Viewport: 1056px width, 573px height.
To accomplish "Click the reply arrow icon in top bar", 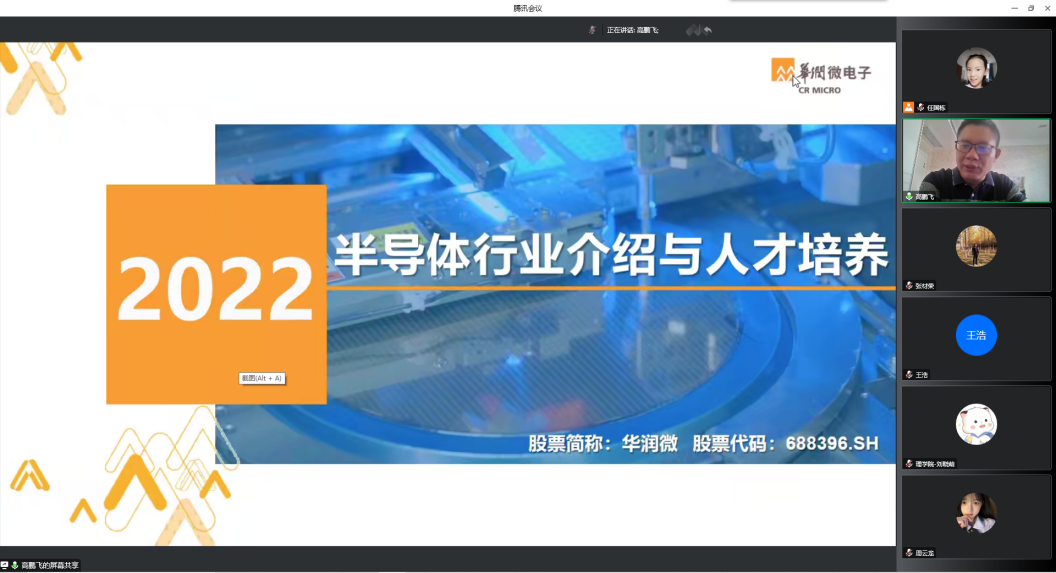I will tap(708, 30).
